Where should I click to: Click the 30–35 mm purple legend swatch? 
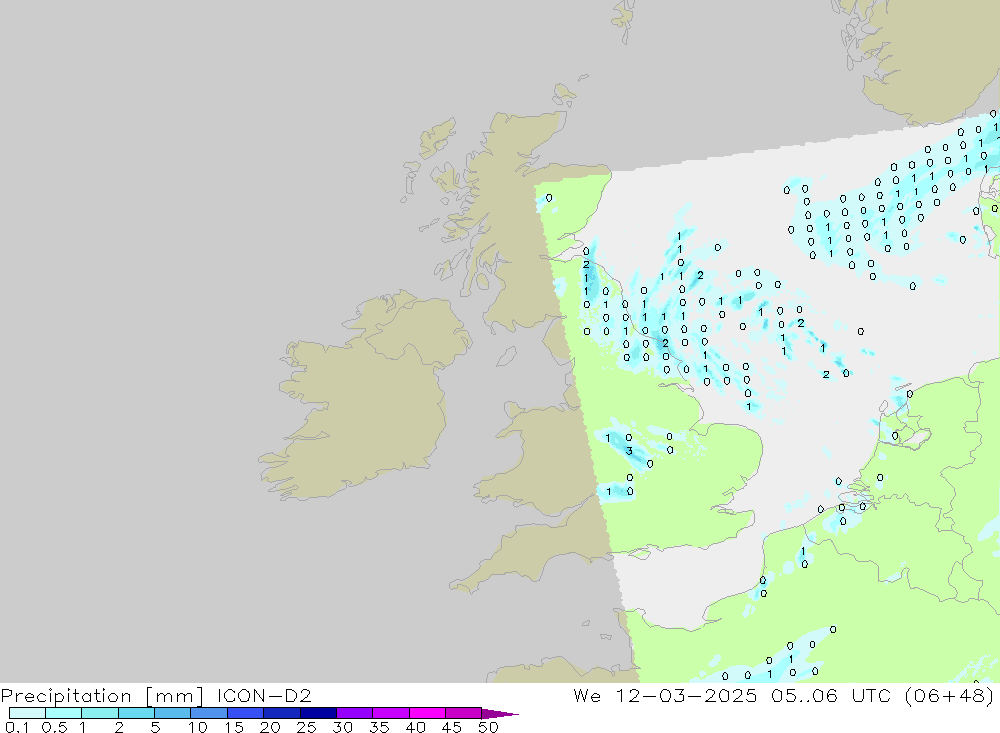click(x=355, y=713)
